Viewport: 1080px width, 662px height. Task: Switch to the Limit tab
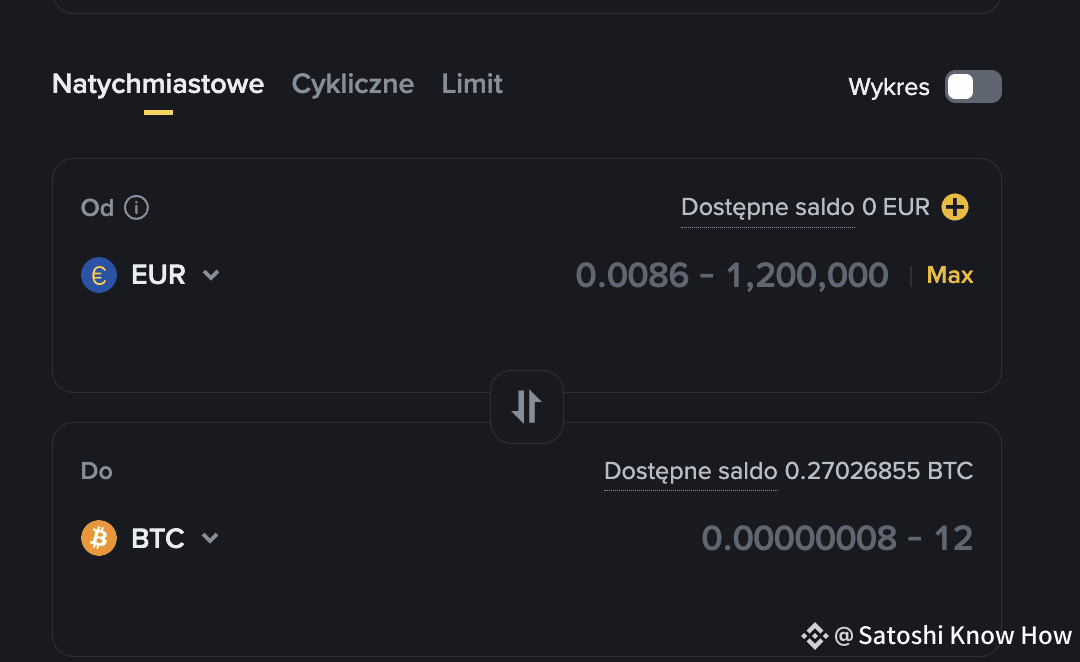[472, 84]
